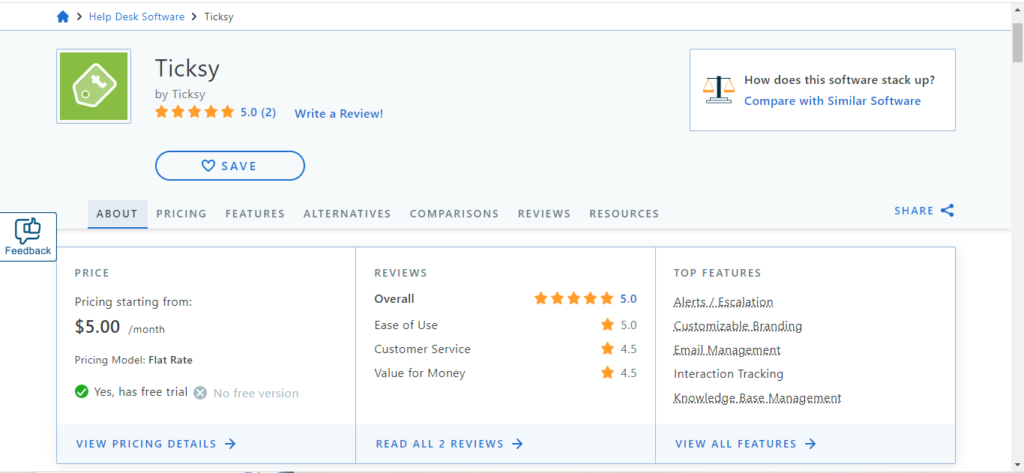
Task: Click the gray No free version X icon
Action: click(x=200, y=393)
